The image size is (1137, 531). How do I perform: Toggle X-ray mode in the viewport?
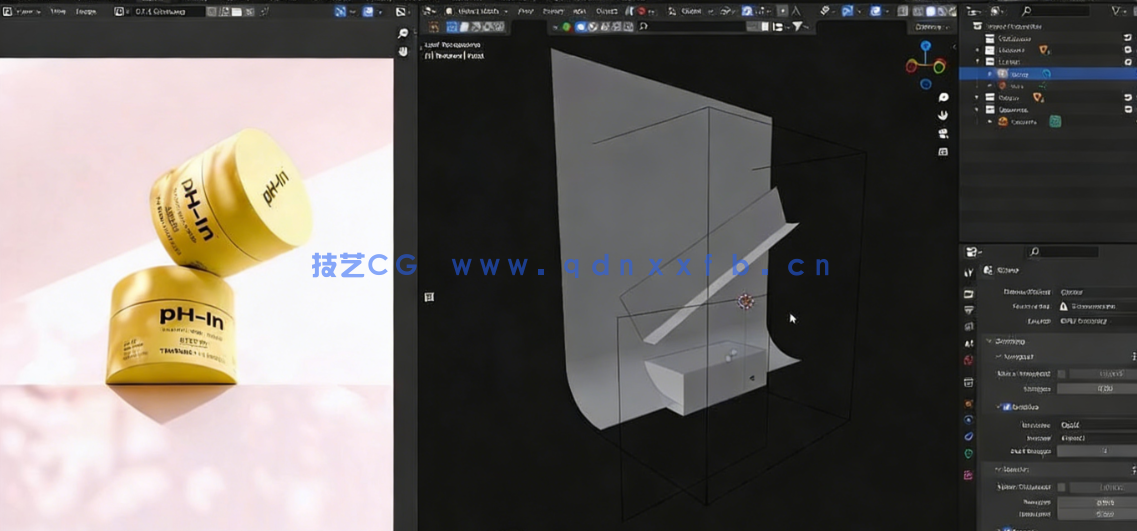point(901,11)
